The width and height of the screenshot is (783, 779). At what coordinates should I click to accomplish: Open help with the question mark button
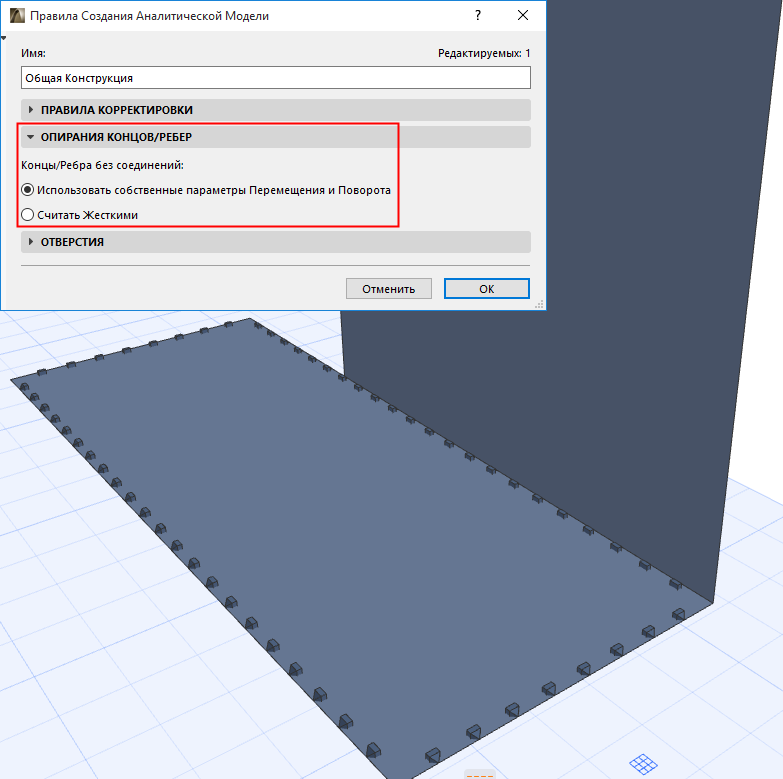click(478, 15)
